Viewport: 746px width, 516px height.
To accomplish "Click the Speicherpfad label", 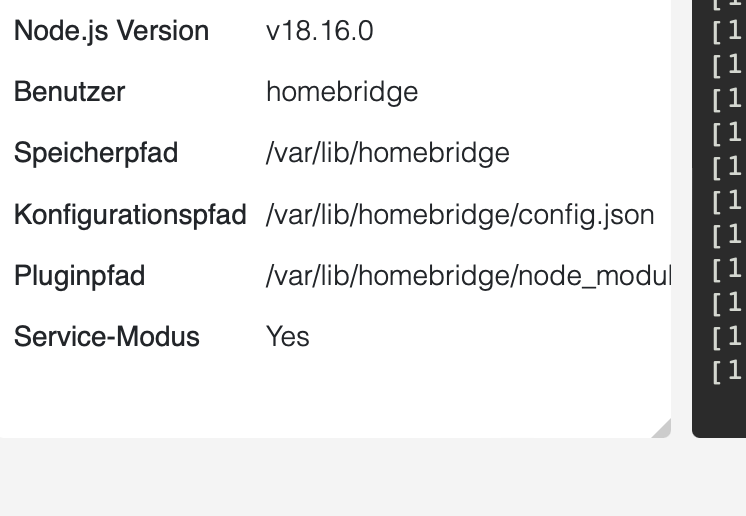I will 95,153.
